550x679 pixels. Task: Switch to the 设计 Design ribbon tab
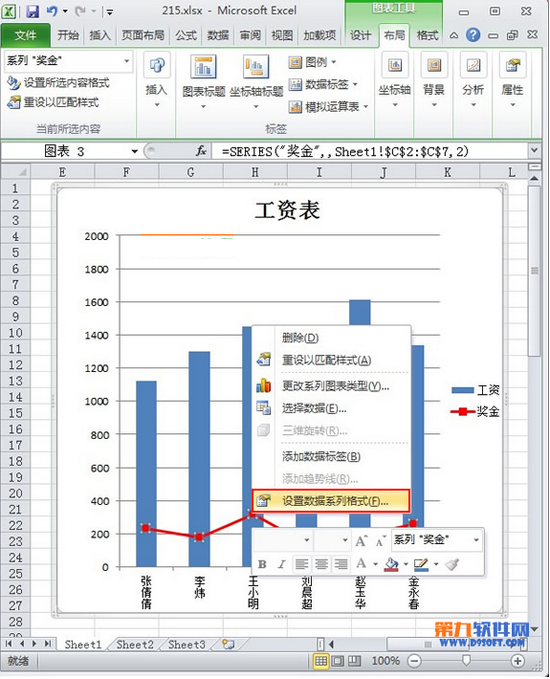pos(360,35)
